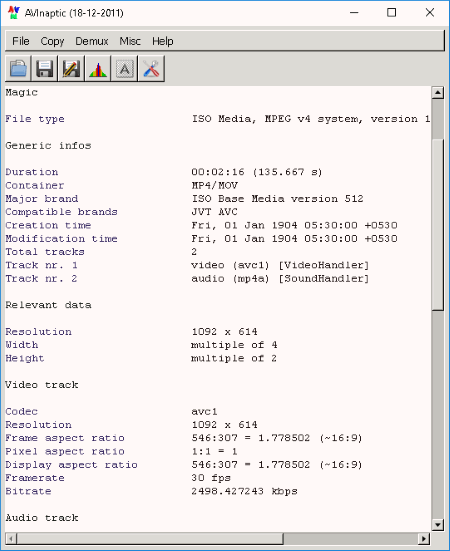Open the Misc menu
The height and width of the screenshot is (551, 450).
pos(130,41)
